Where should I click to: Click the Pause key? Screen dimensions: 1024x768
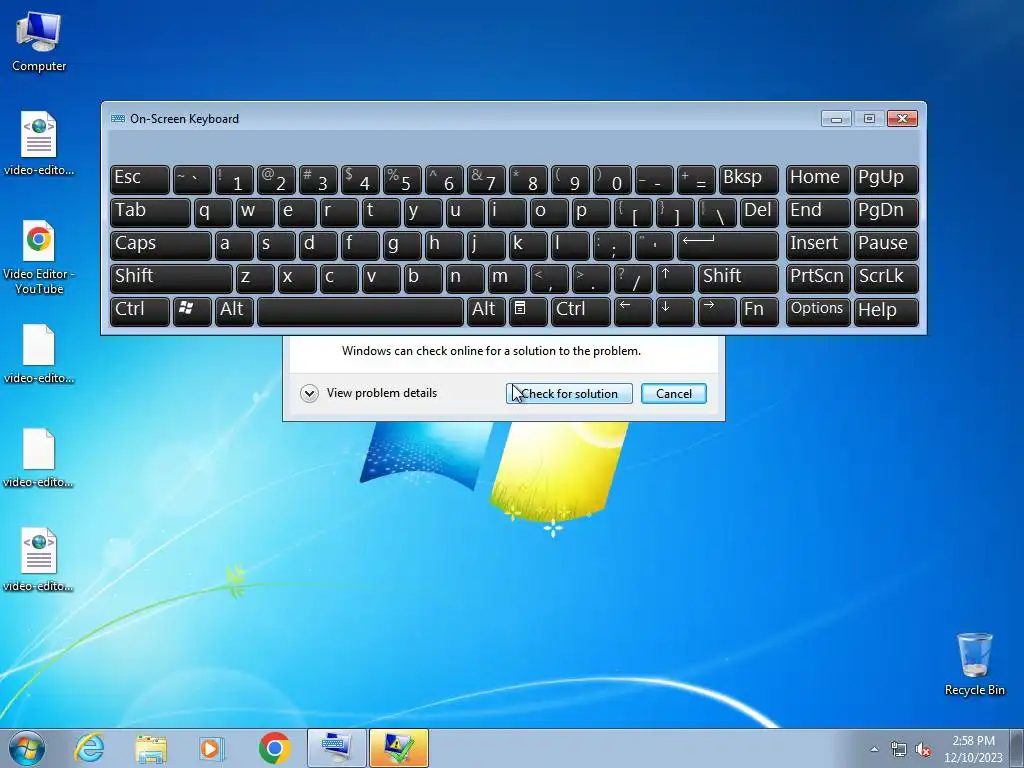pos(886,245)
